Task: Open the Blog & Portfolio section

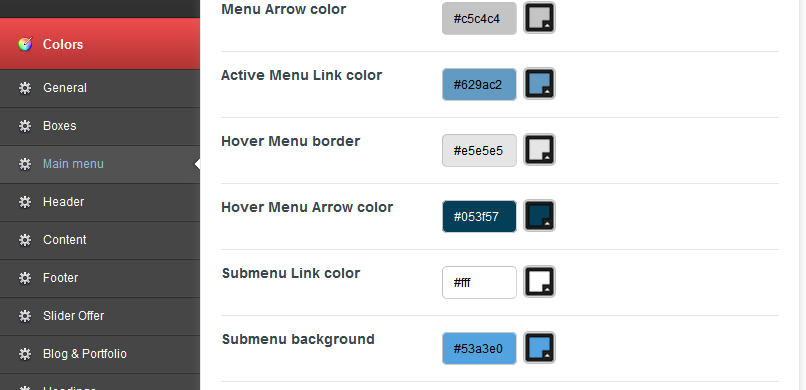Action: click(100, 355)
